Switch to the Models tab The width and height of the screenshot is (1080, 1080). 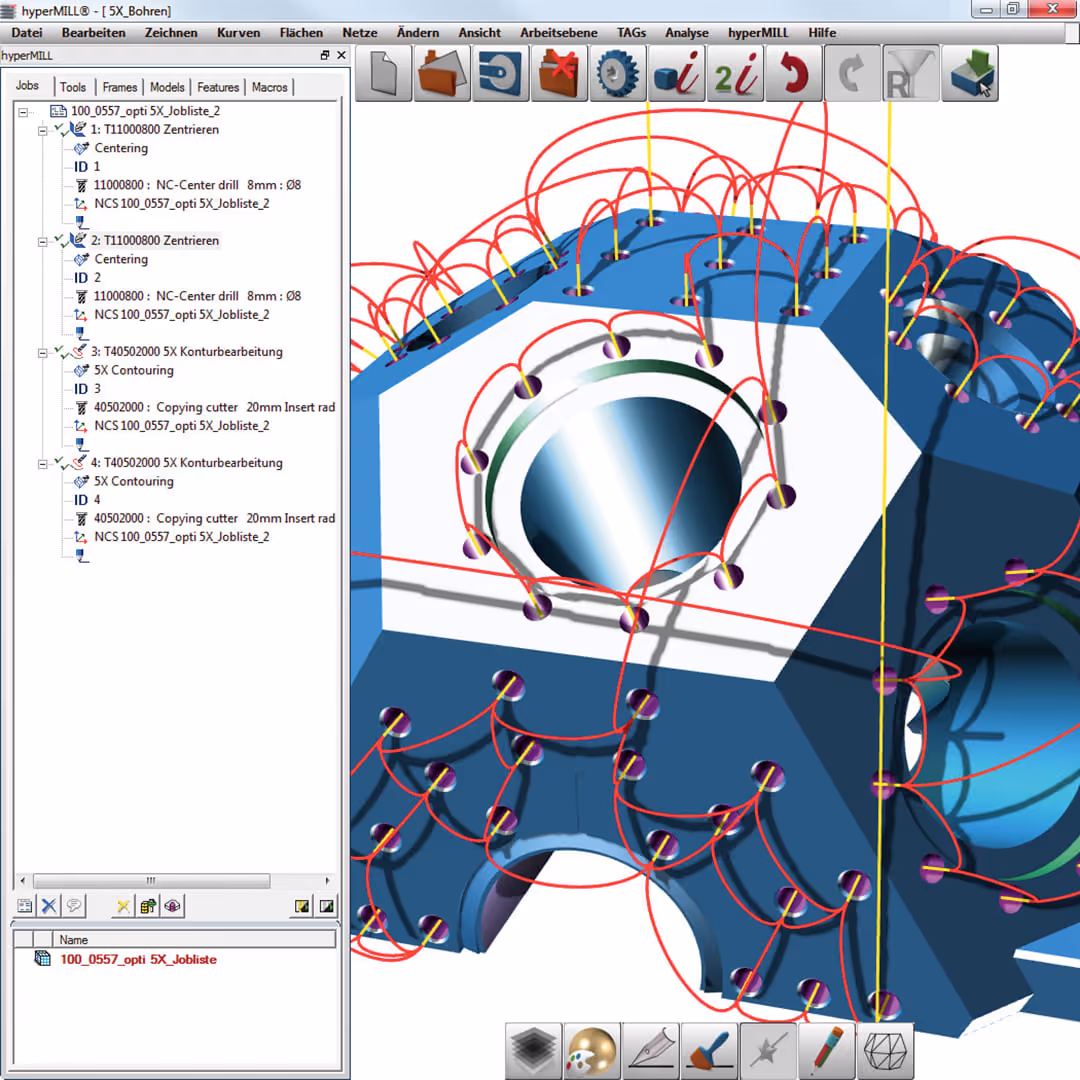(167, 87)
